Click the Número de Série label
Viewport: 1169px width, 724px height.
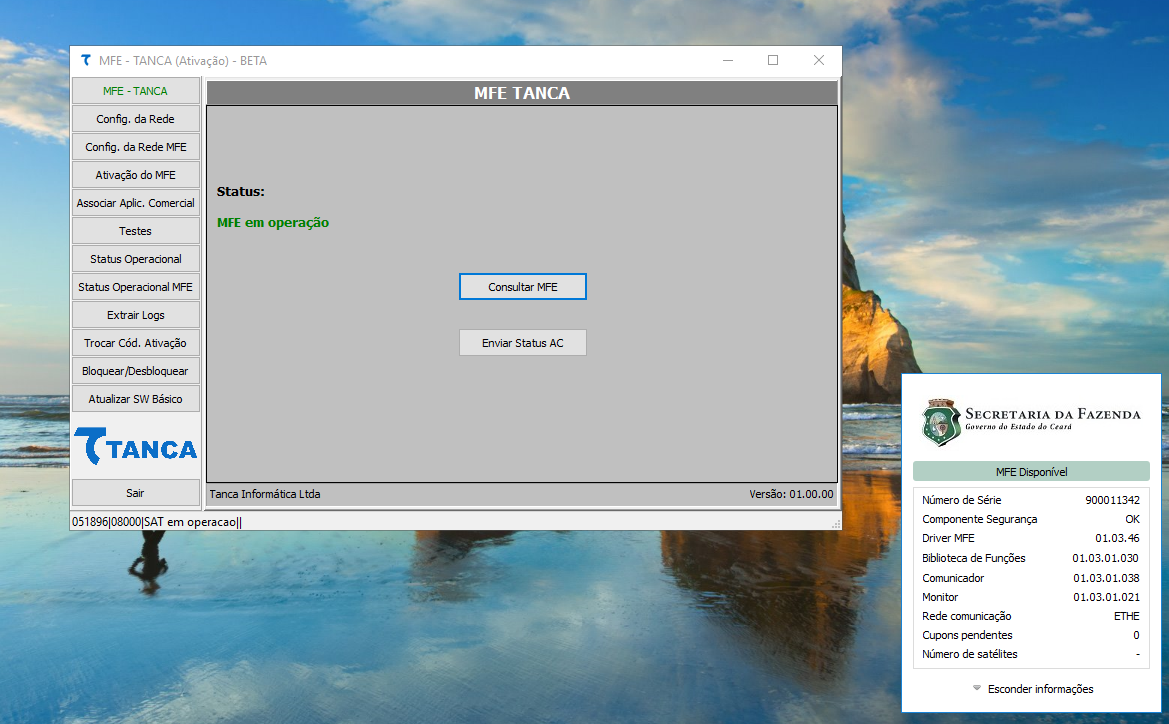(x=962, y=500)
